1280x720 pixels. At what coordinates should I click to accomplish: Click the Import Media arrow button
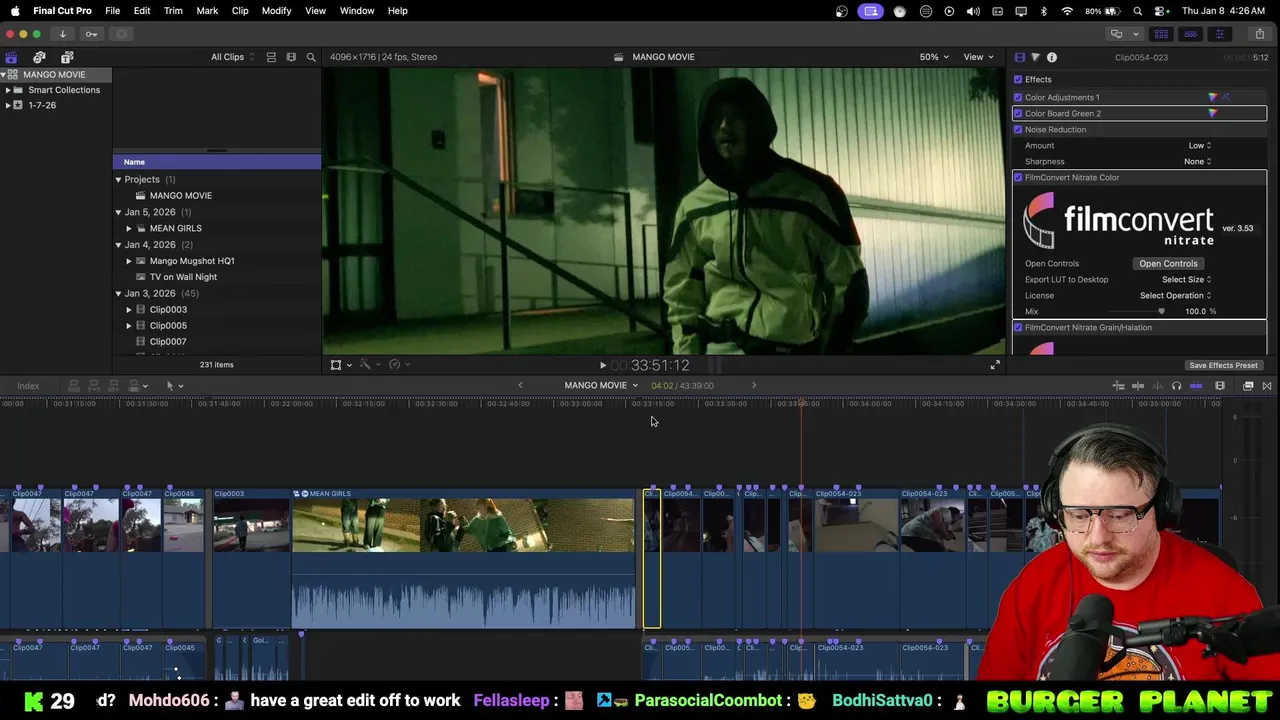[62, 34]
